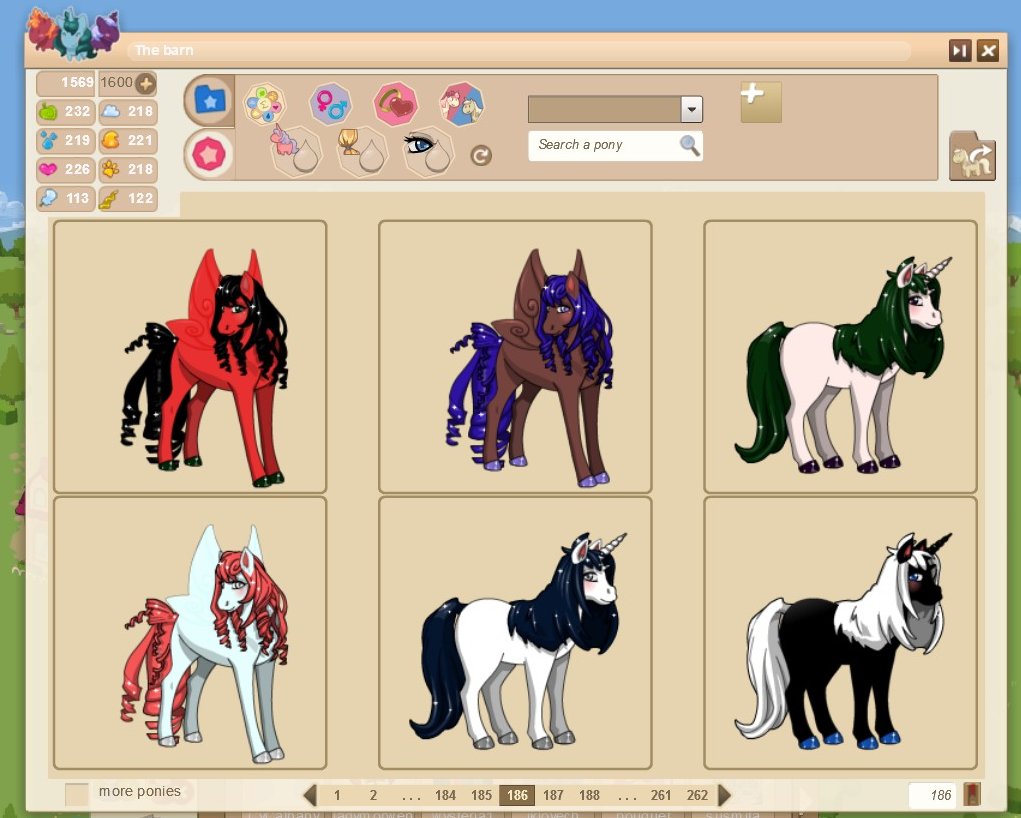Go to page 188
The width and height of the screenshot is (1021, 818).
[589, 795]
